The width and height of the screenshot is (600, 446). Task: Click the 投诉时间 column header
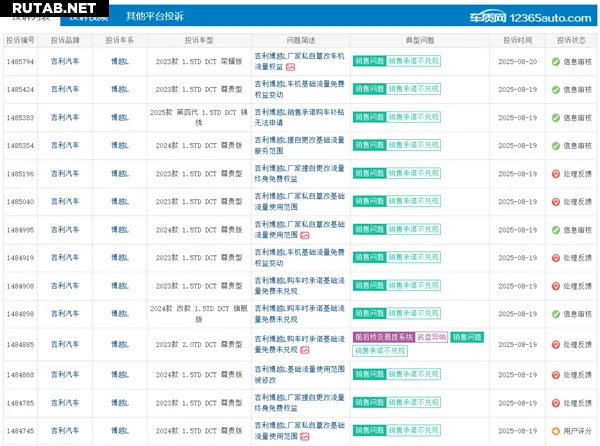pyautogui.click(x=517, y=40)
